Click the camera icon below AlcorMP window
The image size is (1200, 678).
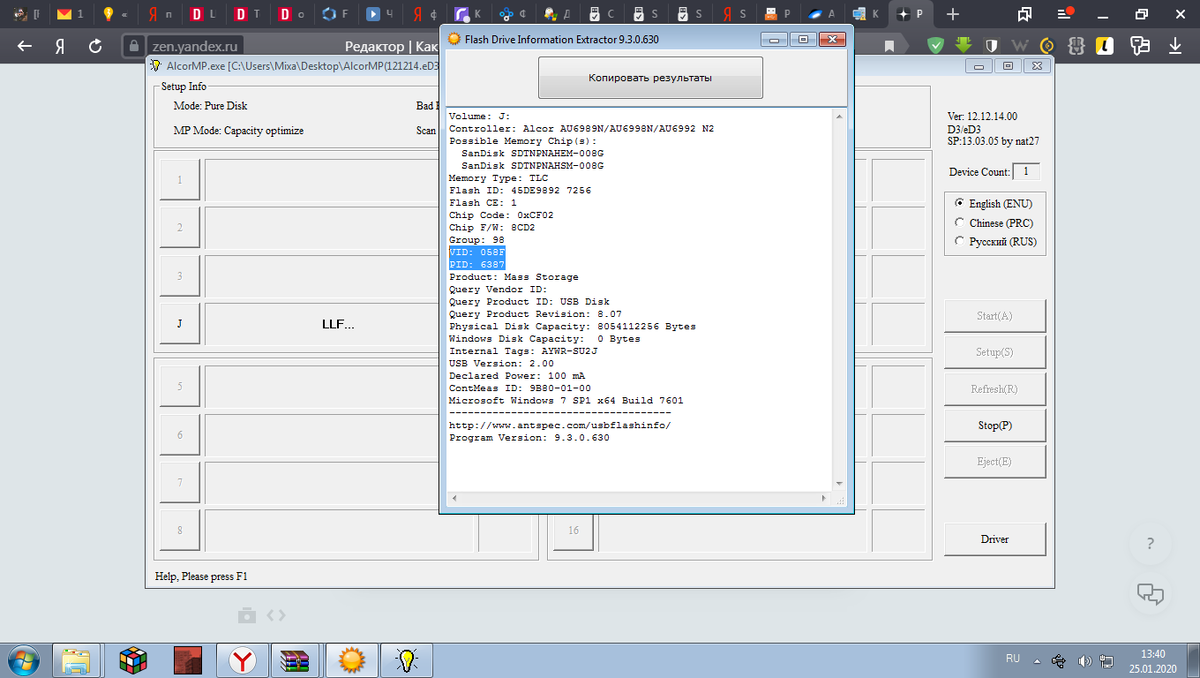(x=246, y=615)
